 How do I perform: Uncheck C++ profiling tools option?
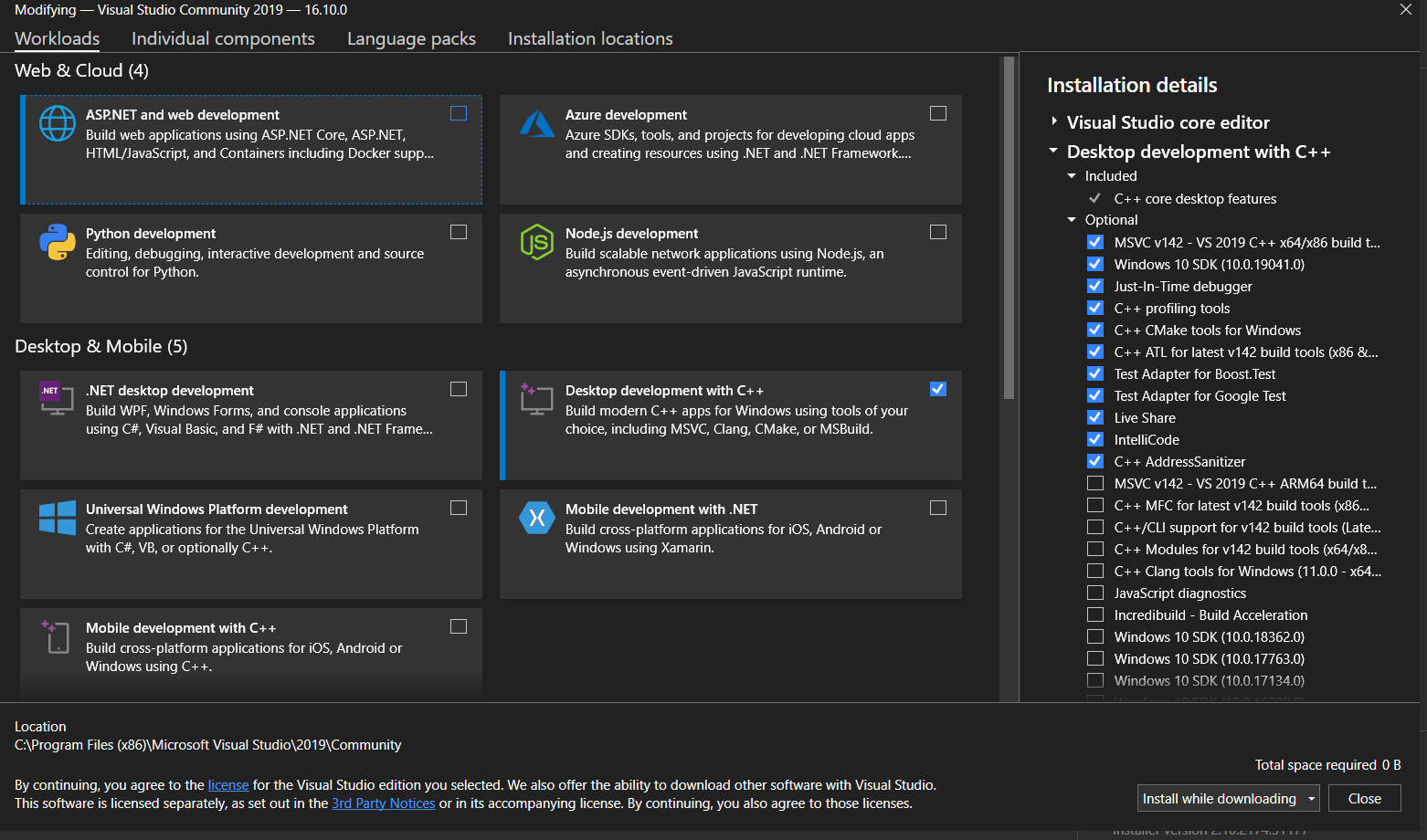(1095, 308)
